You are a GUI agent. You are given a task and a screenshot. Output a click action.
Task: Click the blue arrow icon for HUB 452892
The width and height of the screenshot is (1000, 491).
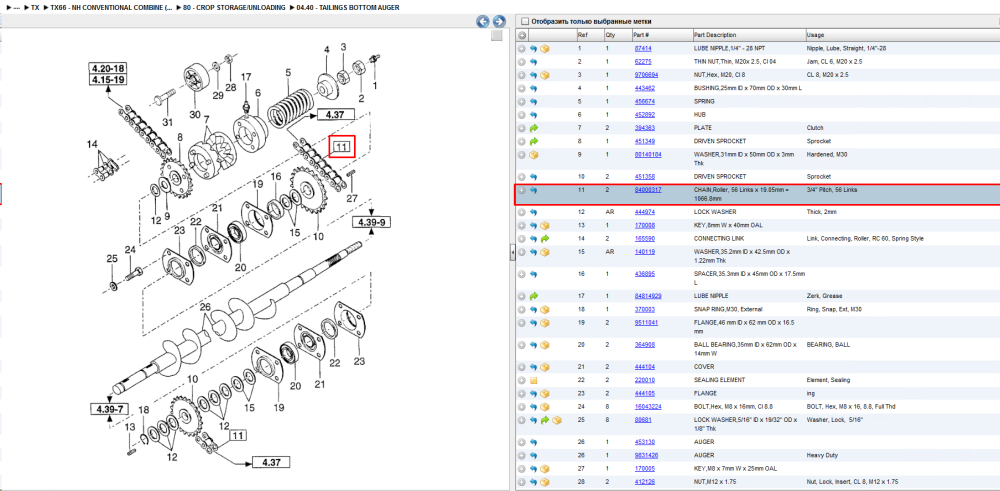533,115
